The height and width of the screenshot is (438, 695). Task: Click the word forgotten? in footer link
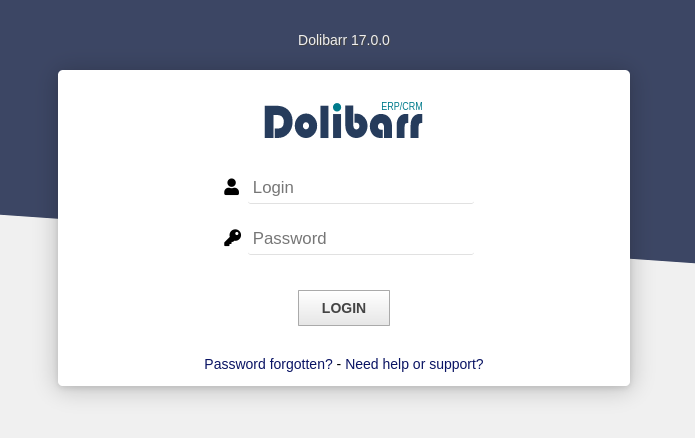[301, 364]
